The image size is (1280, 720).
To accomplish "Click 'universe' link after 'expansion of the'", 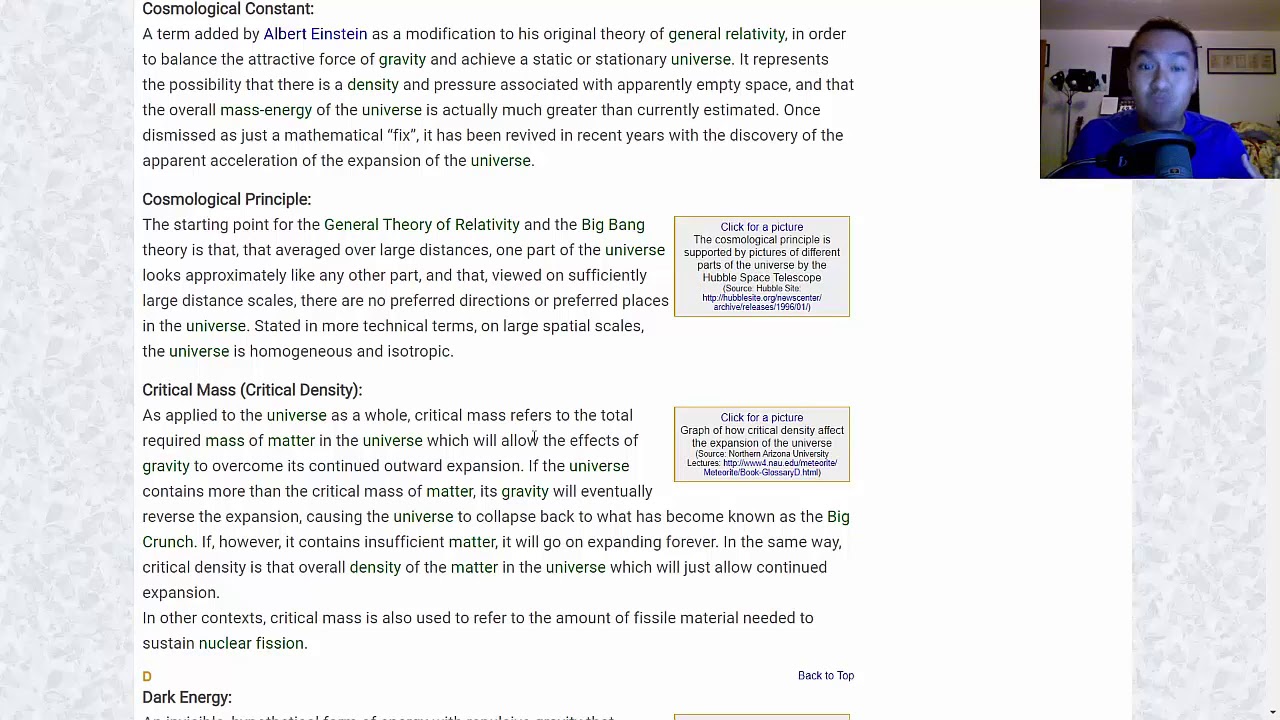I will pyautogui.click(x=500, y=161).
